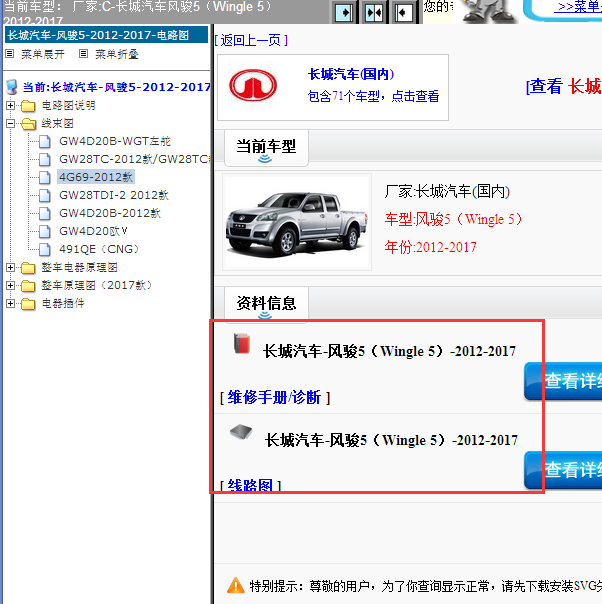The height and width of the screenshot is (604, 602).
Task: Collapse the 线束图 tree node
Action: (10, 123)
